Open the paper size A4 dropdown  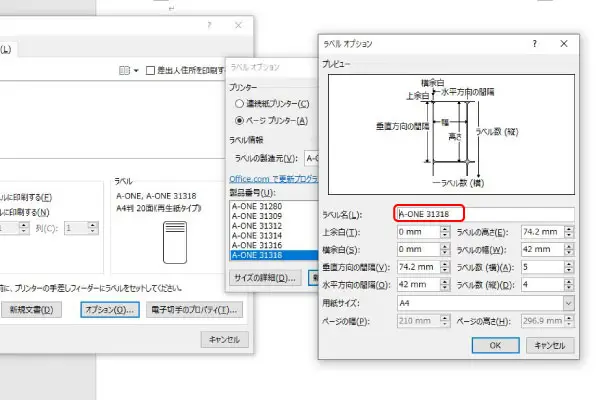click(x=569, y=303)
